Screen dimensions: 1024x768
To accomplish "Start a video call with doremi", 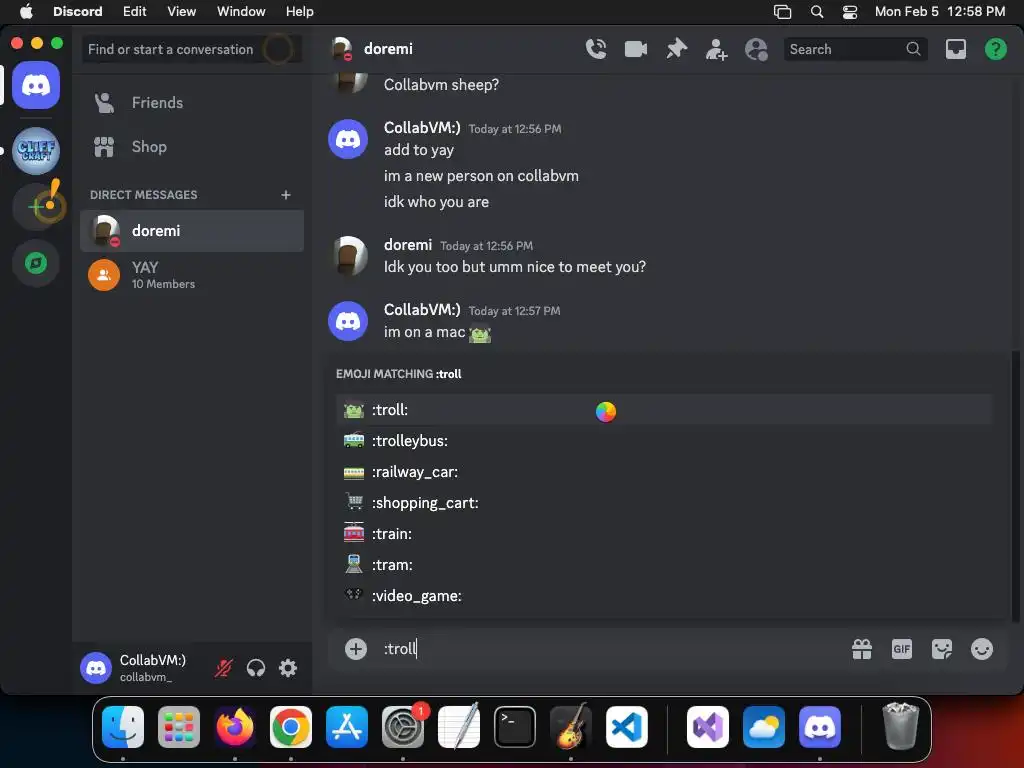I will coord(635,49).
